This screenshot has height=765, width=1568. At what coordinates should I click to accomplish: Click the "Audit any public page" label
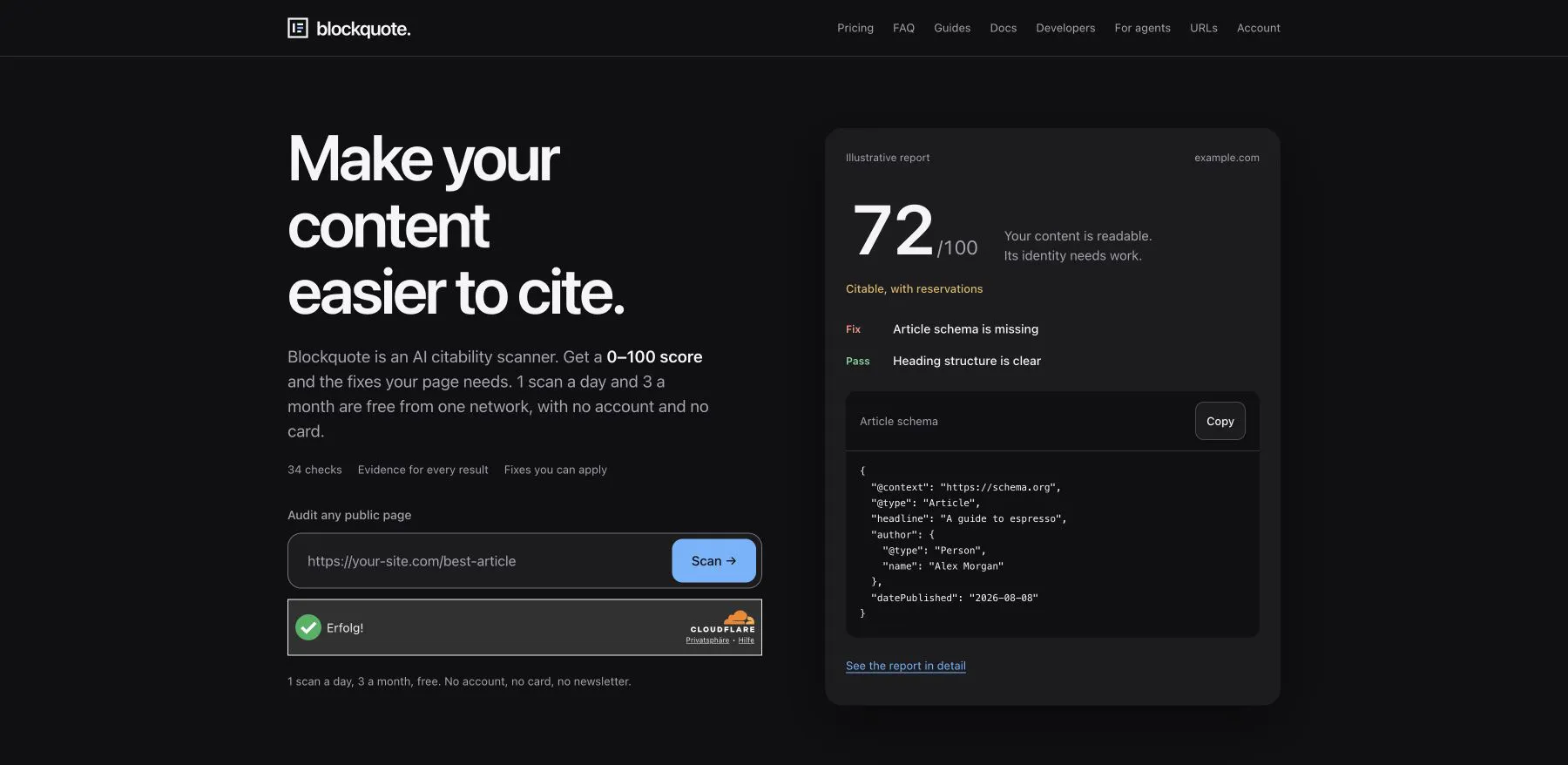click(x=349, y=515)
